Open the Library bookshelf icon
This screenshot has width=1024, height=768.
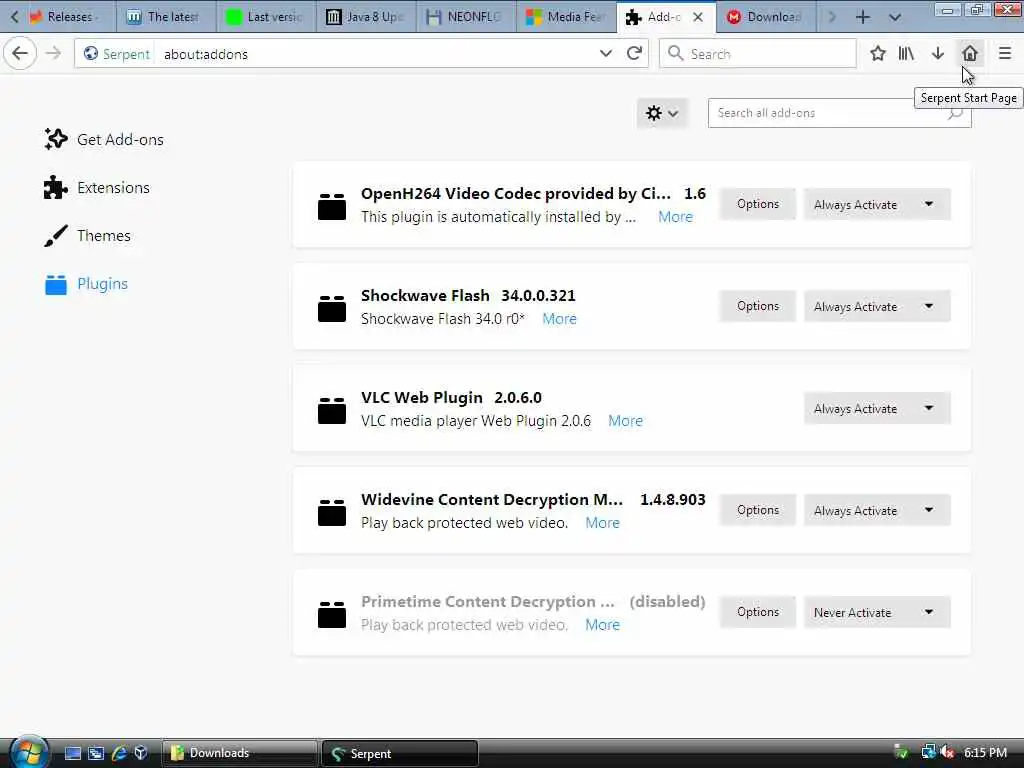pyautogui.click(x=906, y=53)
